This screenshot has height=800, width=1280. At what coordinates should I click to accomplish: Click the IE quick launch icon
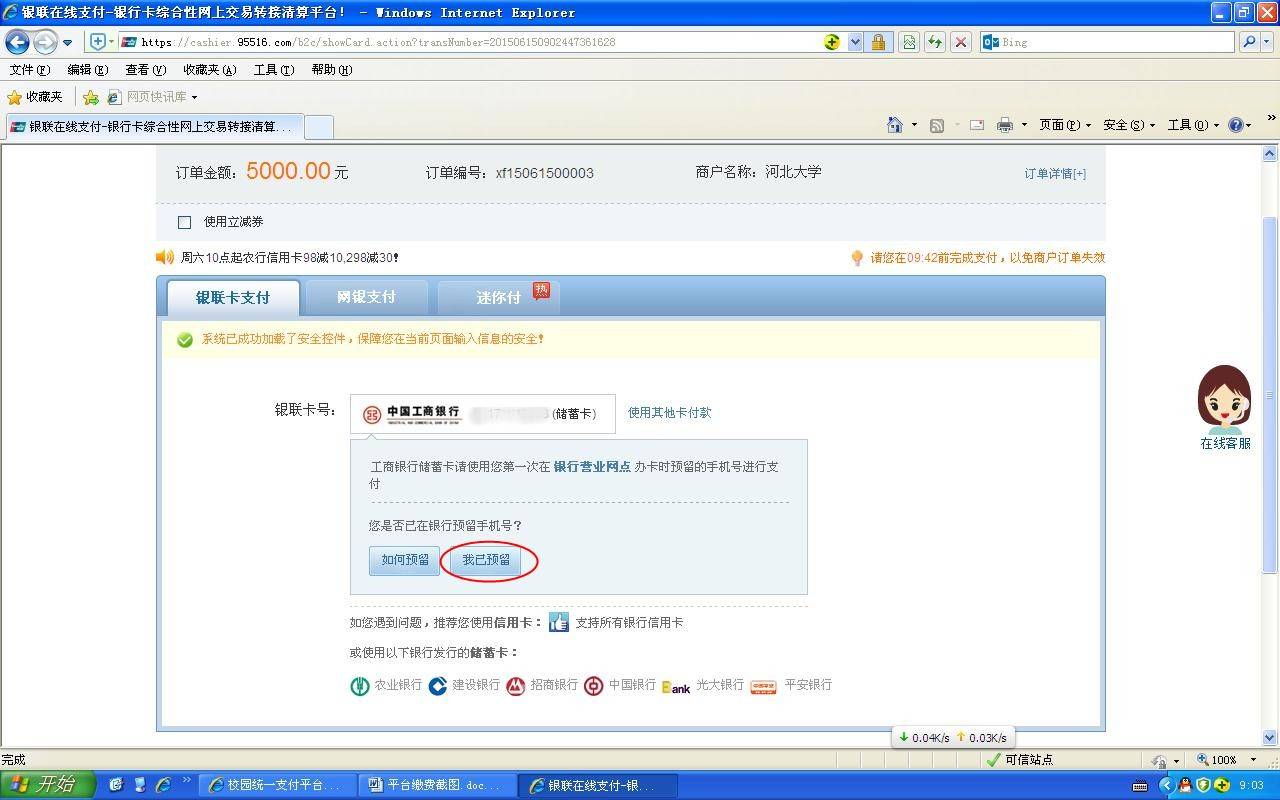tap(163, 785)
